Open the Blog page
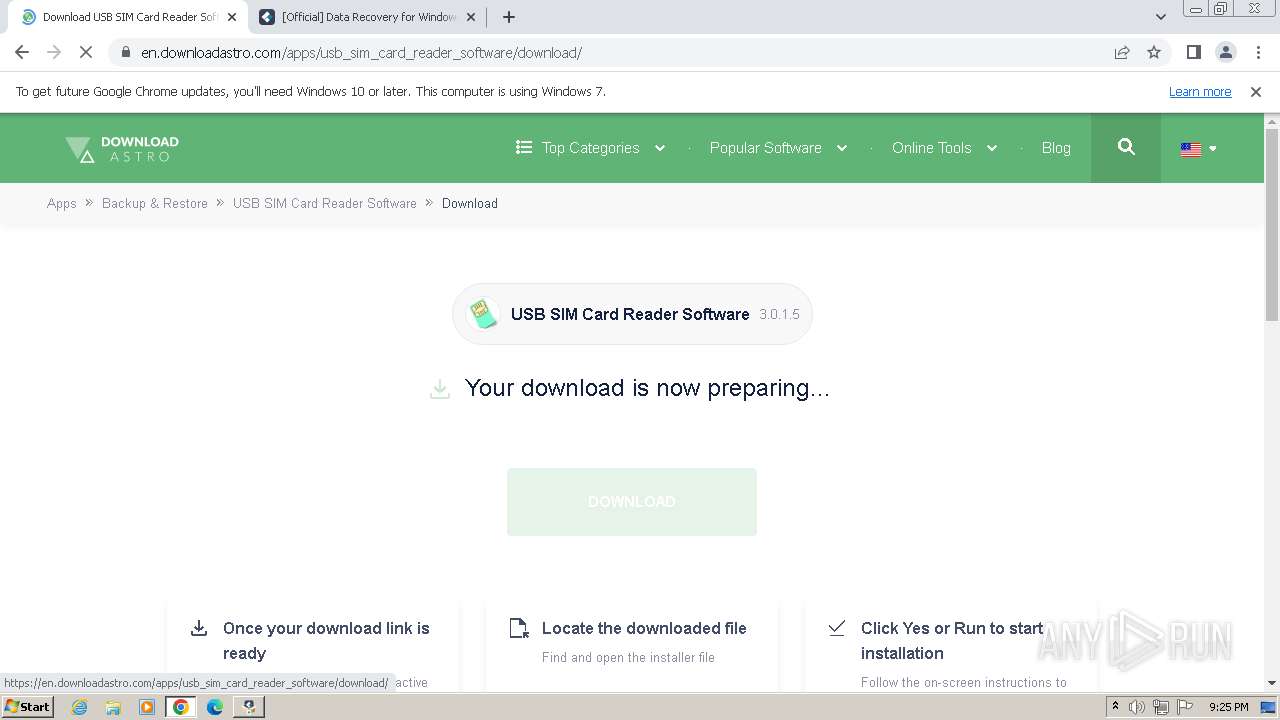1280x720 pixels. coord(1056,148)
